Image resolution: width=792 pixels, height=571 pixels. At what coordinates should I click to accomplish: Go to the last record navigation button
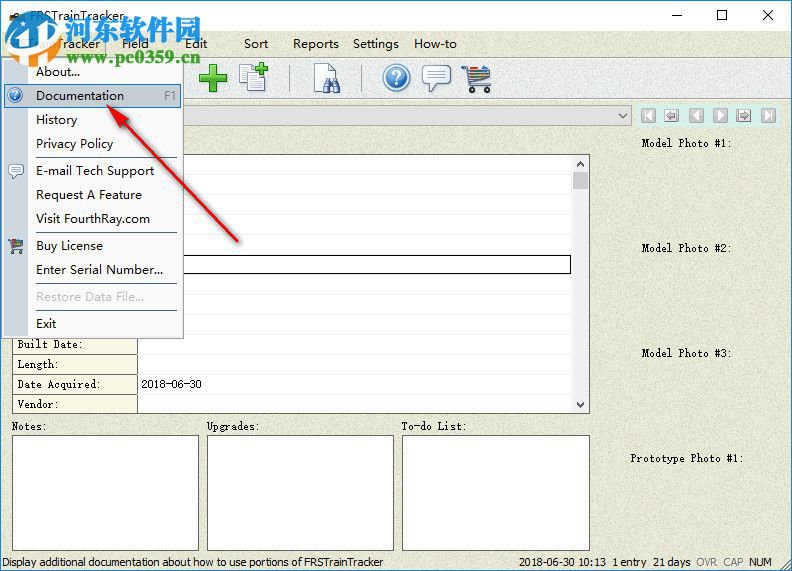(x=768, y=116)
